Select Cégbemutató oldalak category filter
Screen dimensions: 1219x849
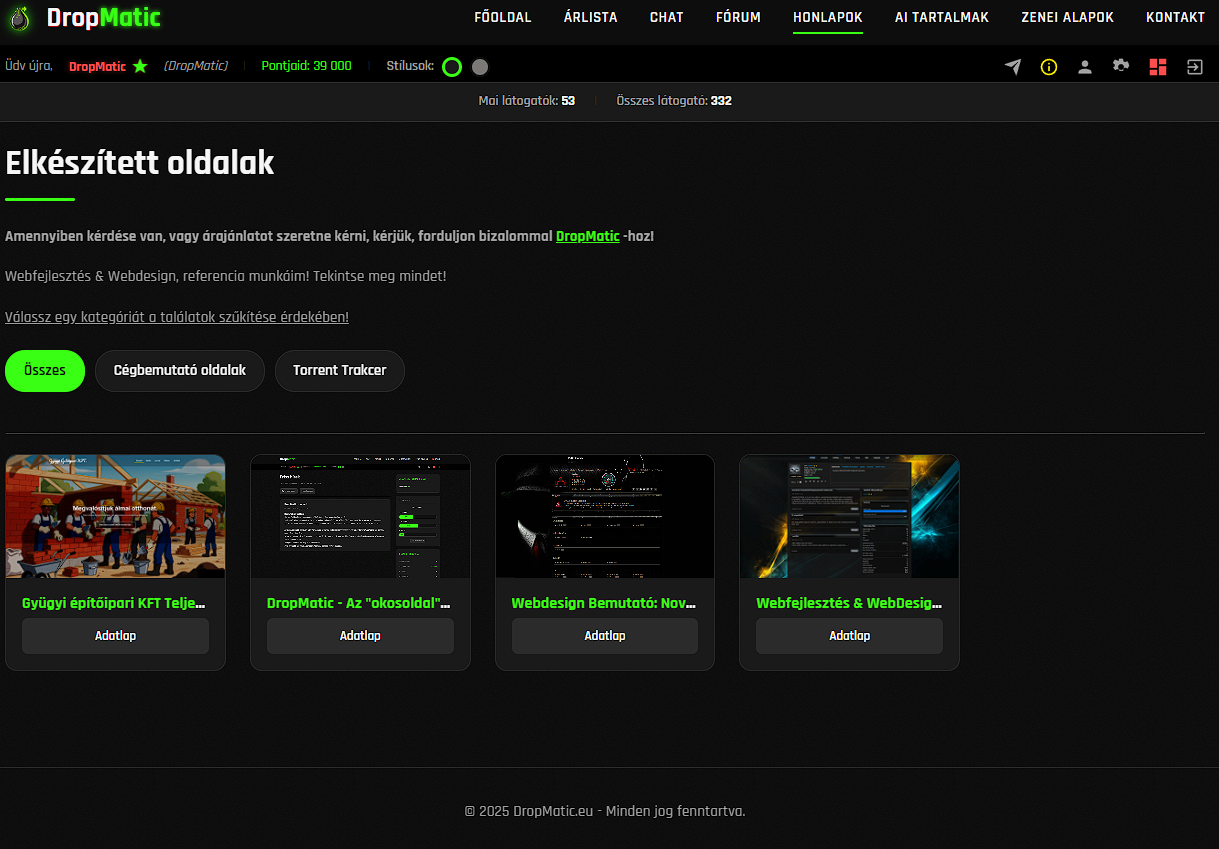[180, 371]
